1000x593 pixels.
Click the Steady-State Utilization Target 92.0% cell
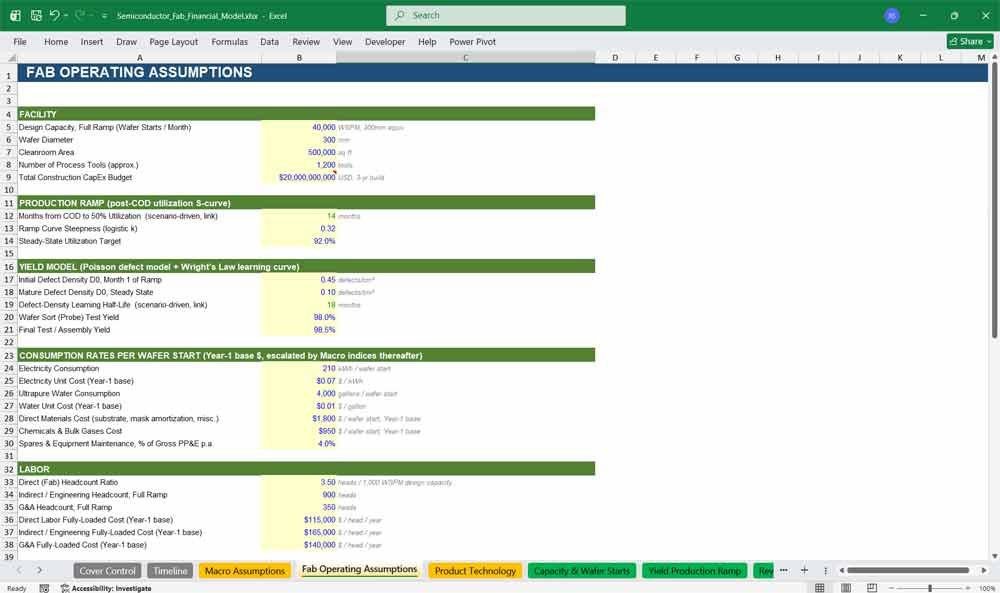point(298,241)
